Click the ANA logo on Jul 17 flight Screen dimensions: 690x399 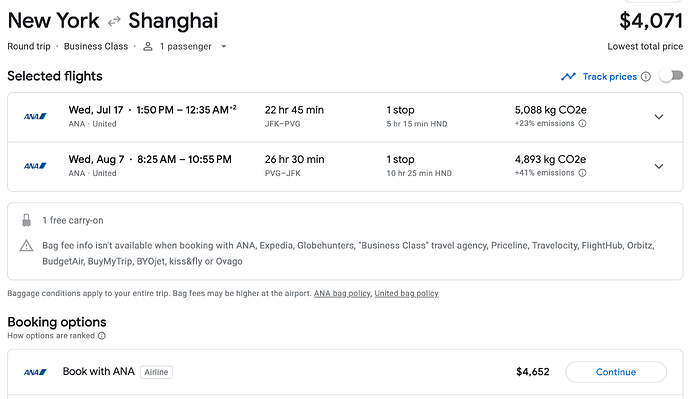[x=35, y=117]
